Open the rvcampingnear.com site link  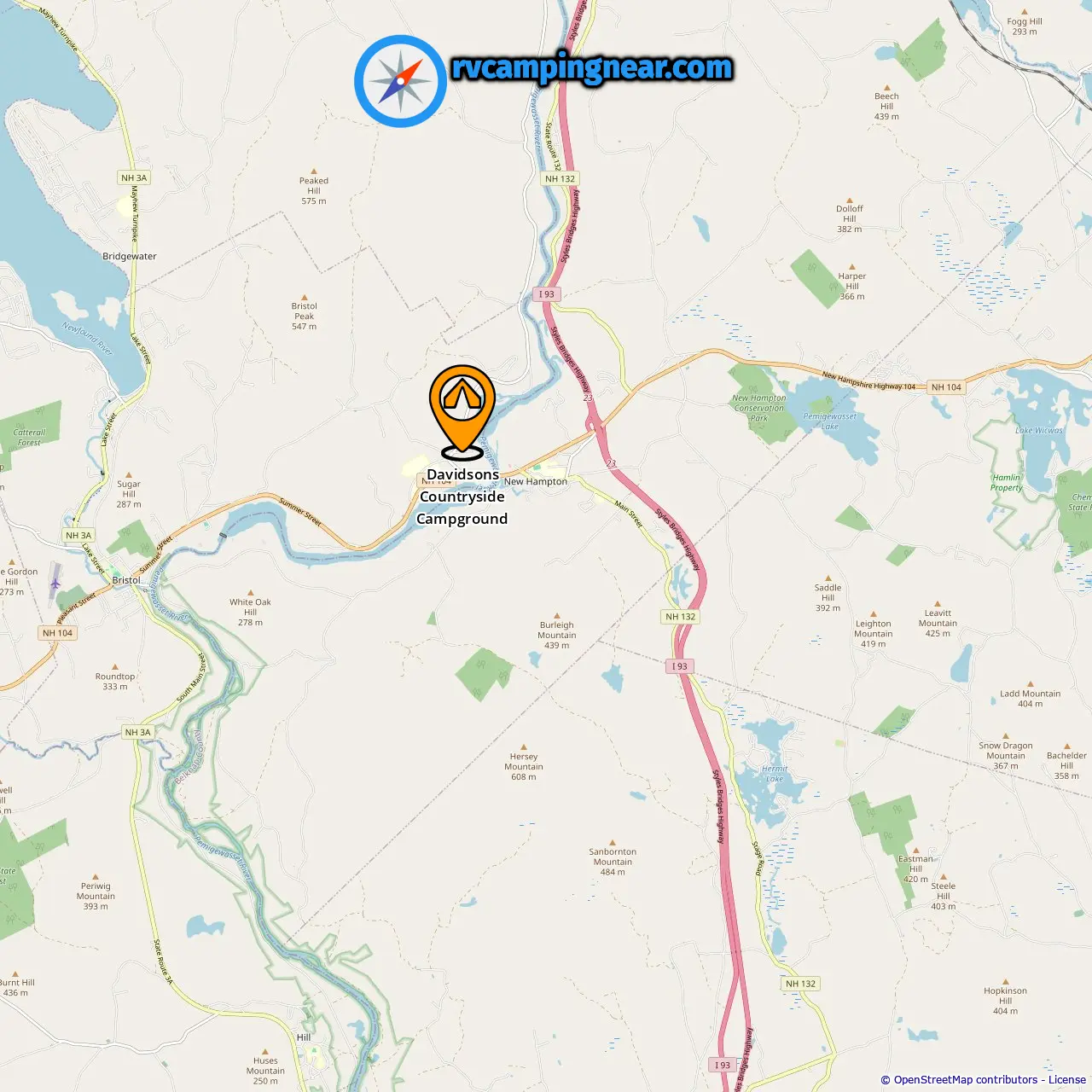tap(592, 67)
